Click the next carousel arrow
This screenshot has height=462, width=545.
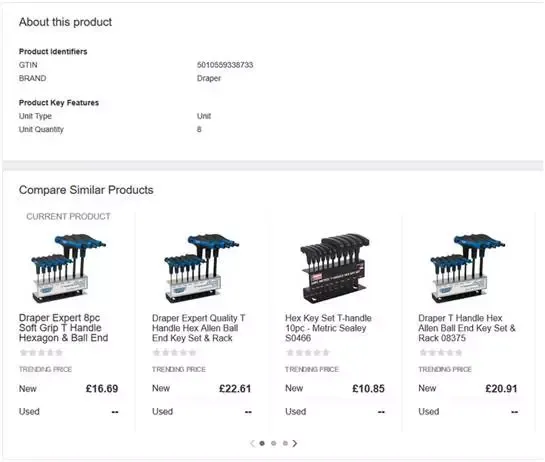coord(295,443)
